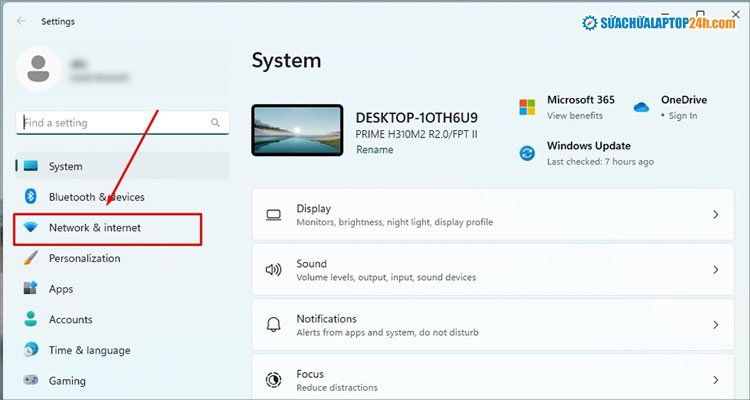This screenshot has height=400, width=750.
Task: Click the Find a setting search box
Action: click(122, 122)
